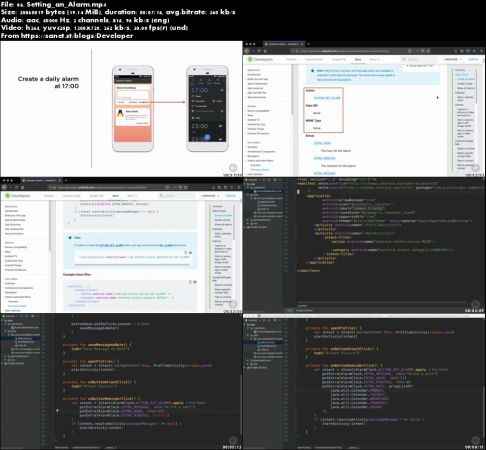Copy the uses-permission code snippet in the note box
Screen dimensions: 486x450
(186, 253)
